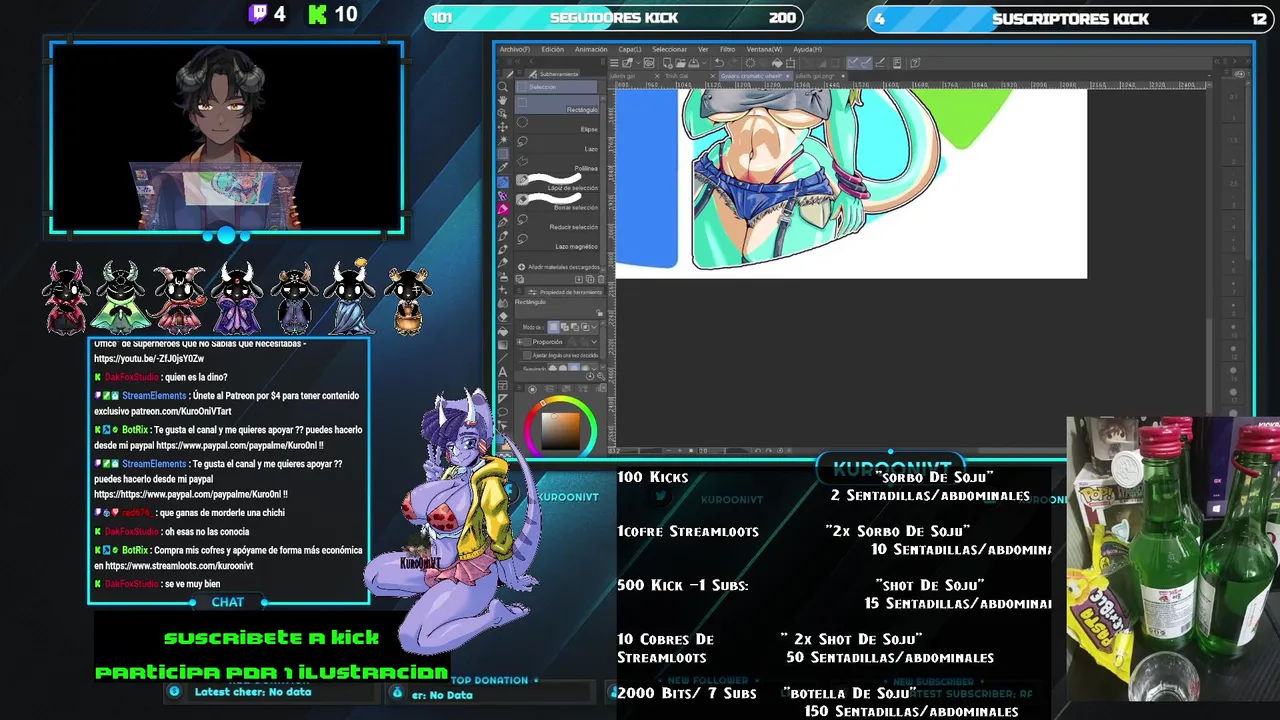Select the Gradient tool
The width and height of the screenshot is (1280, 720).
[502, 345]
